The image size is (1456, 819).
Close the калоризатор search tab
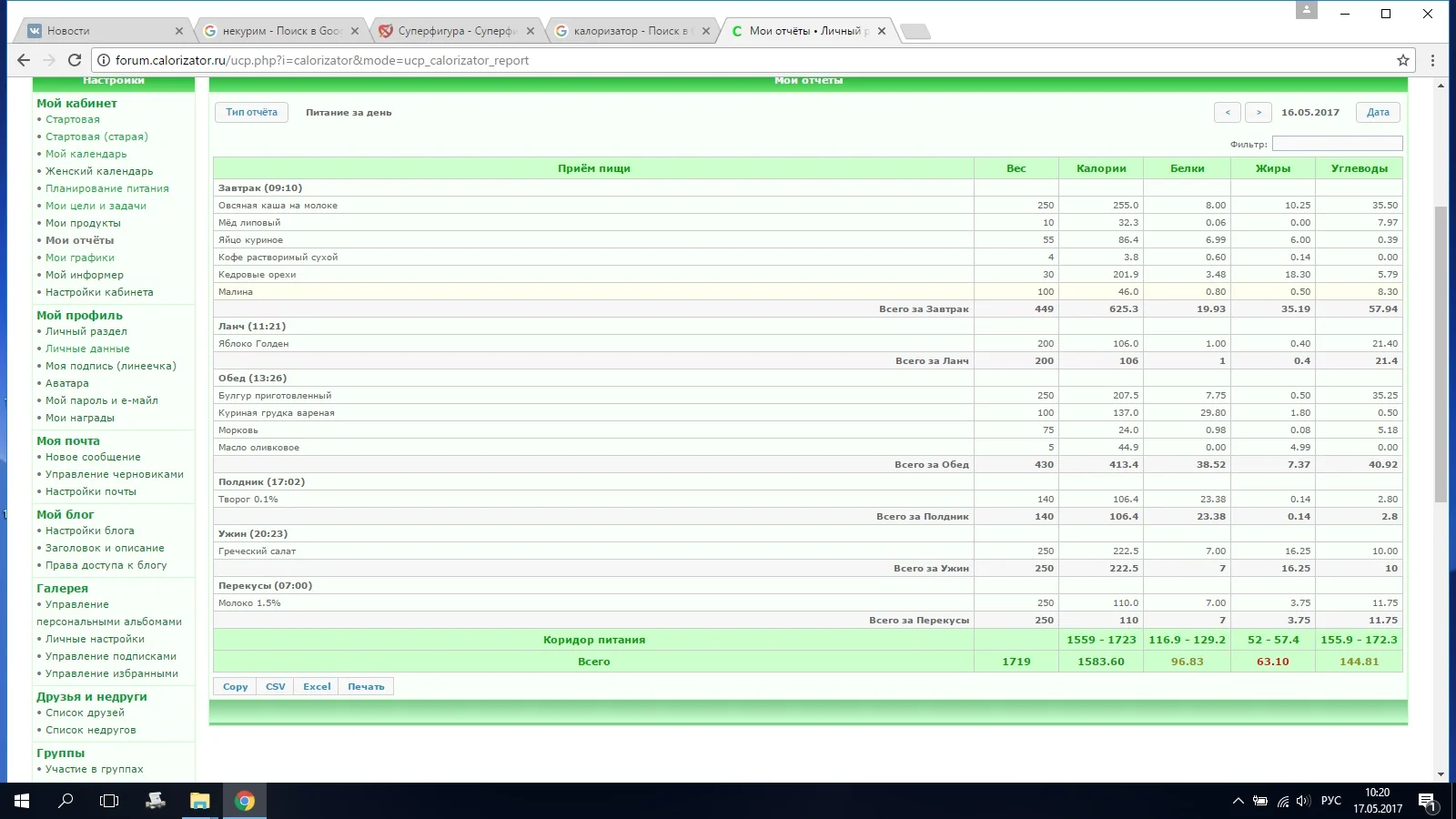706,31
